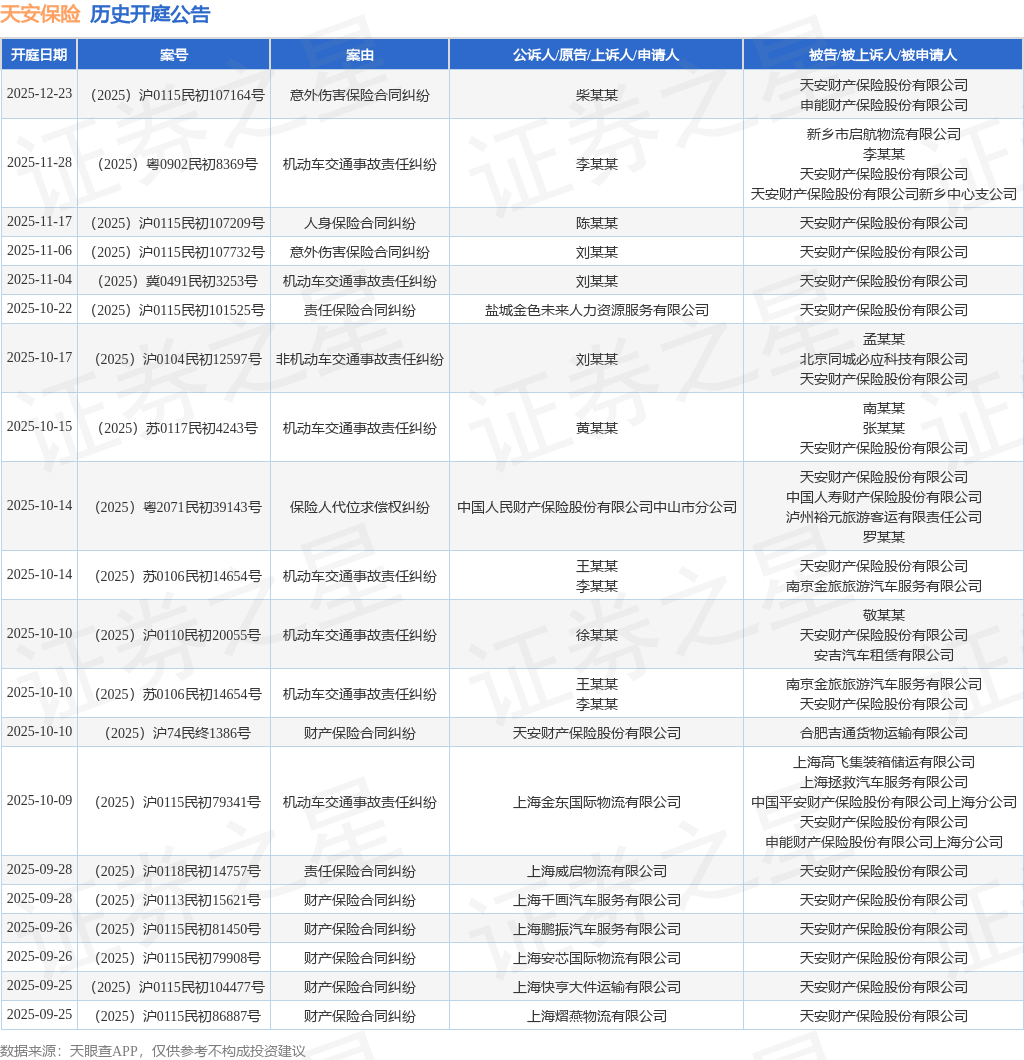Select the cause 保险人代位求偿权纠纷

coord(360,507)
